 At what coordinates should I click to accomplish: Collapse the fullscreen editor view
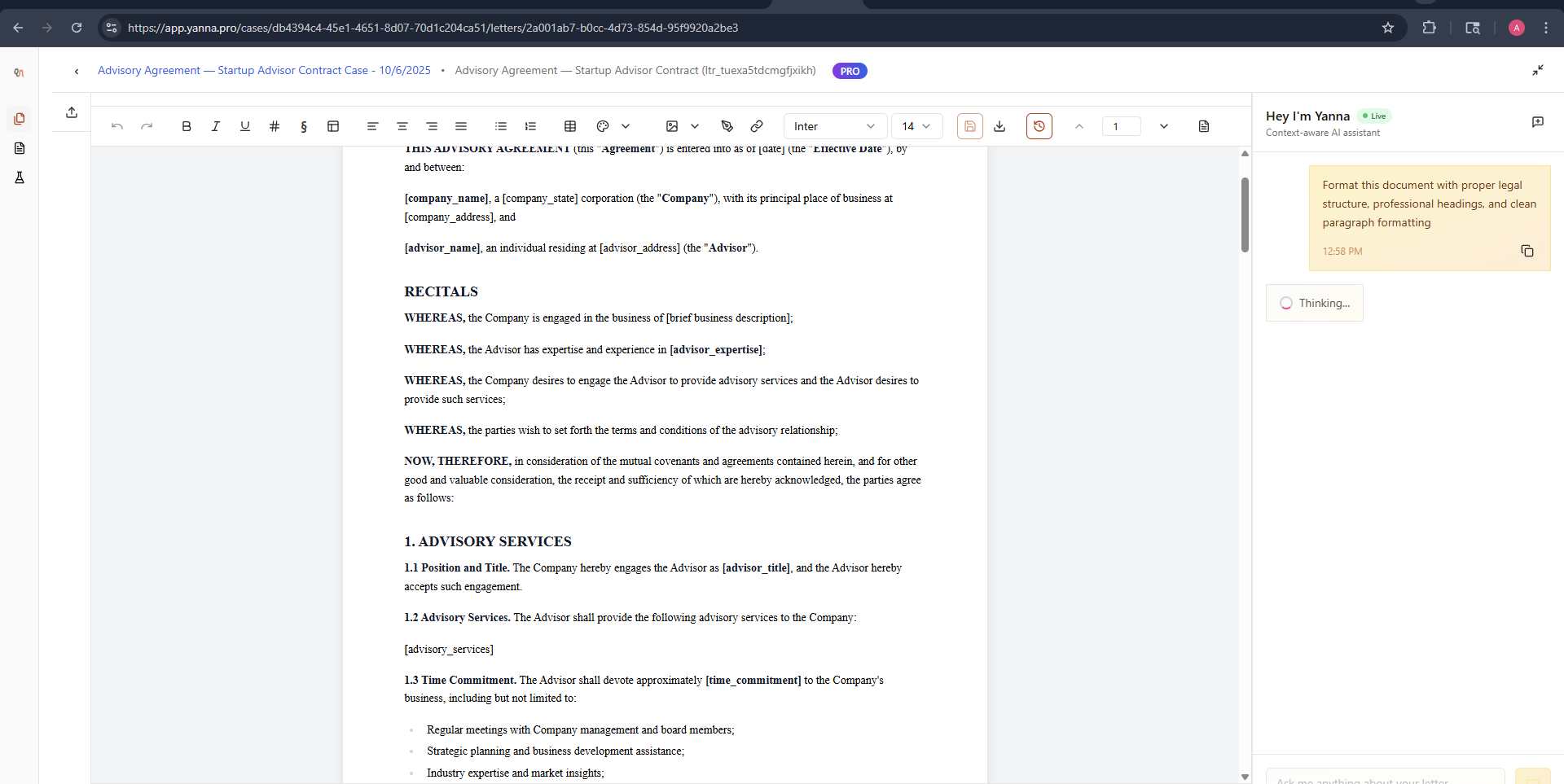tap(1538, 71)
